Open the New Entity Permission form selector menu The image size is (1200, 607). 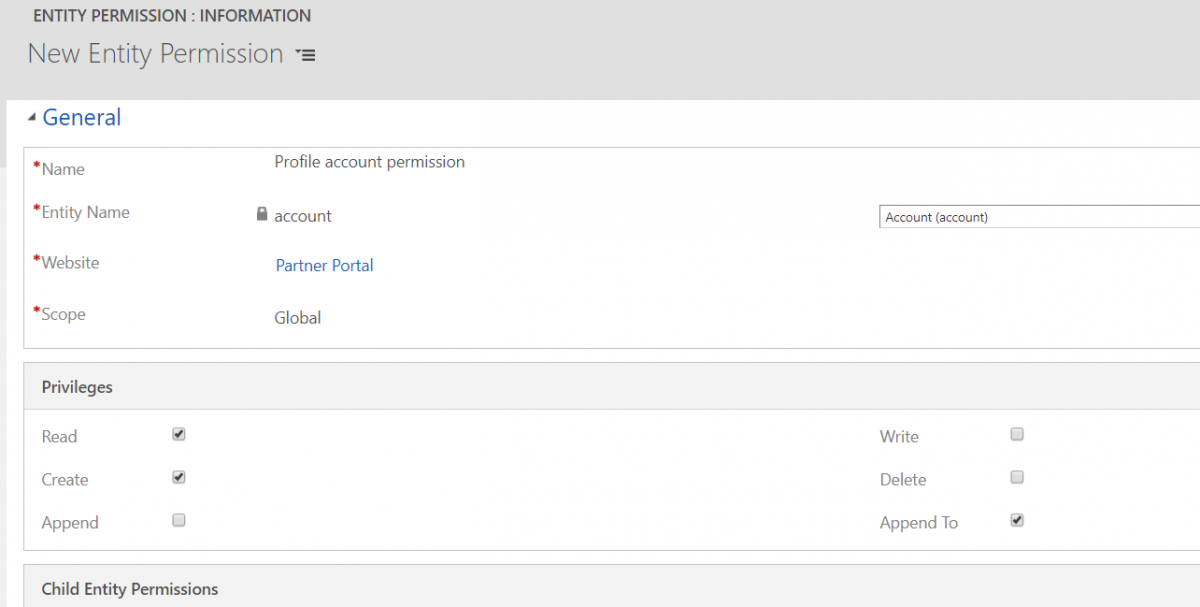point(306,56)
